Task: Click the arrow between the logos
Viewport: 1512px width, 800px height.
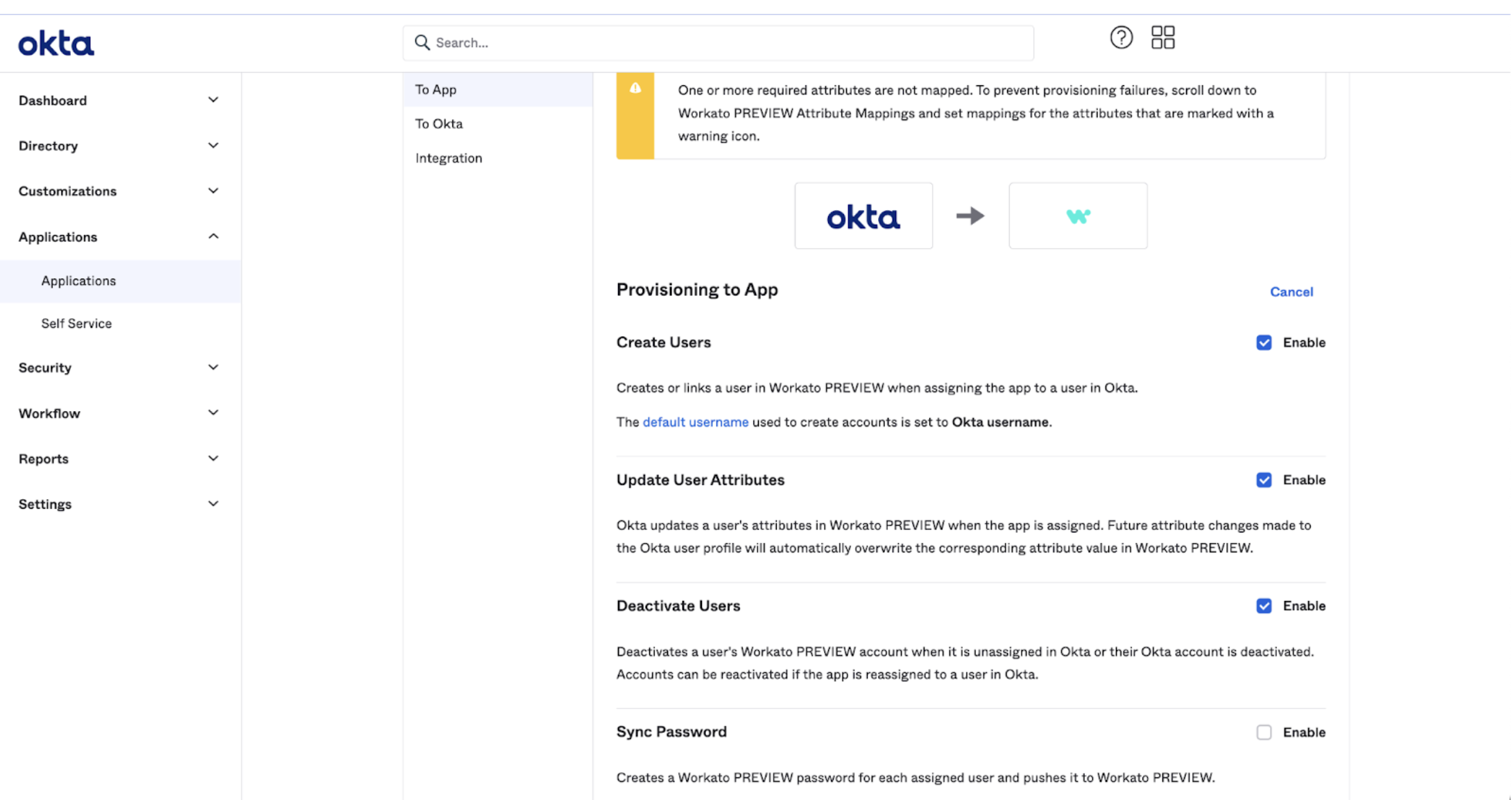Action: tap(970, 216)
